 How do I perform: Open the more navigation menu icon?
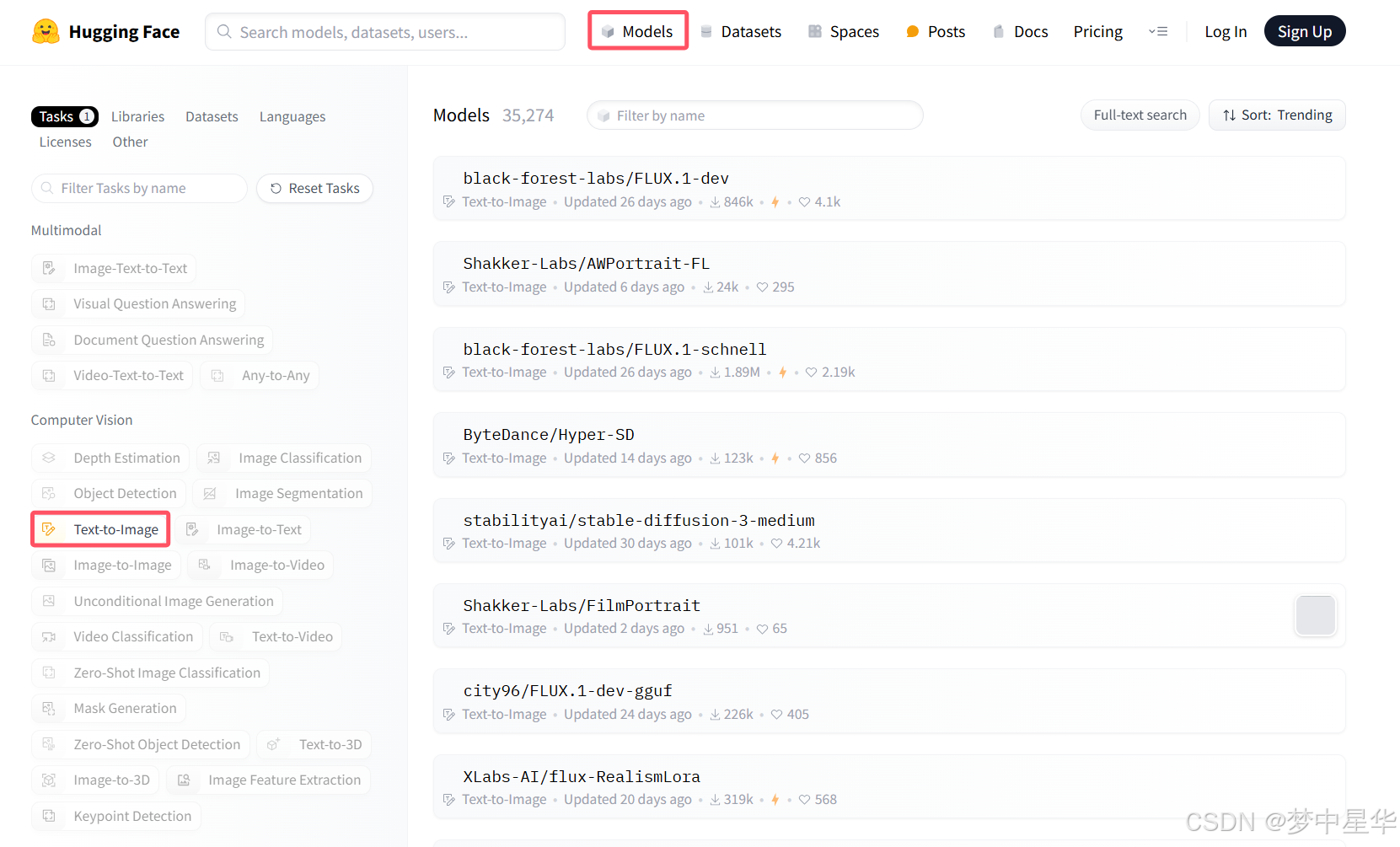click(x=1158, y=31)
